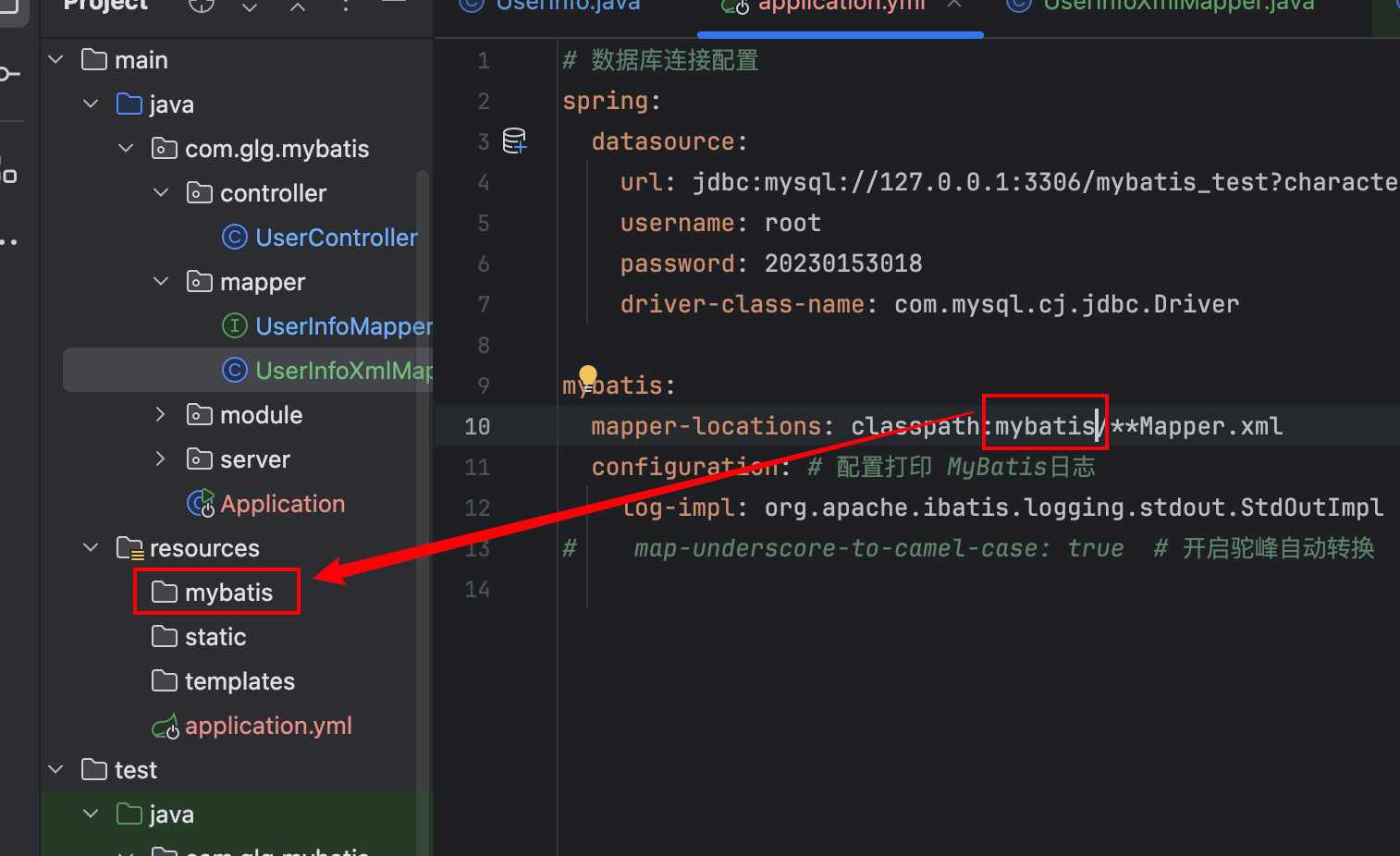Viewport: 1400px width, 856px height.
Task: Click the jdbc:mysql url value
Action: click(x=1046, y=182)
